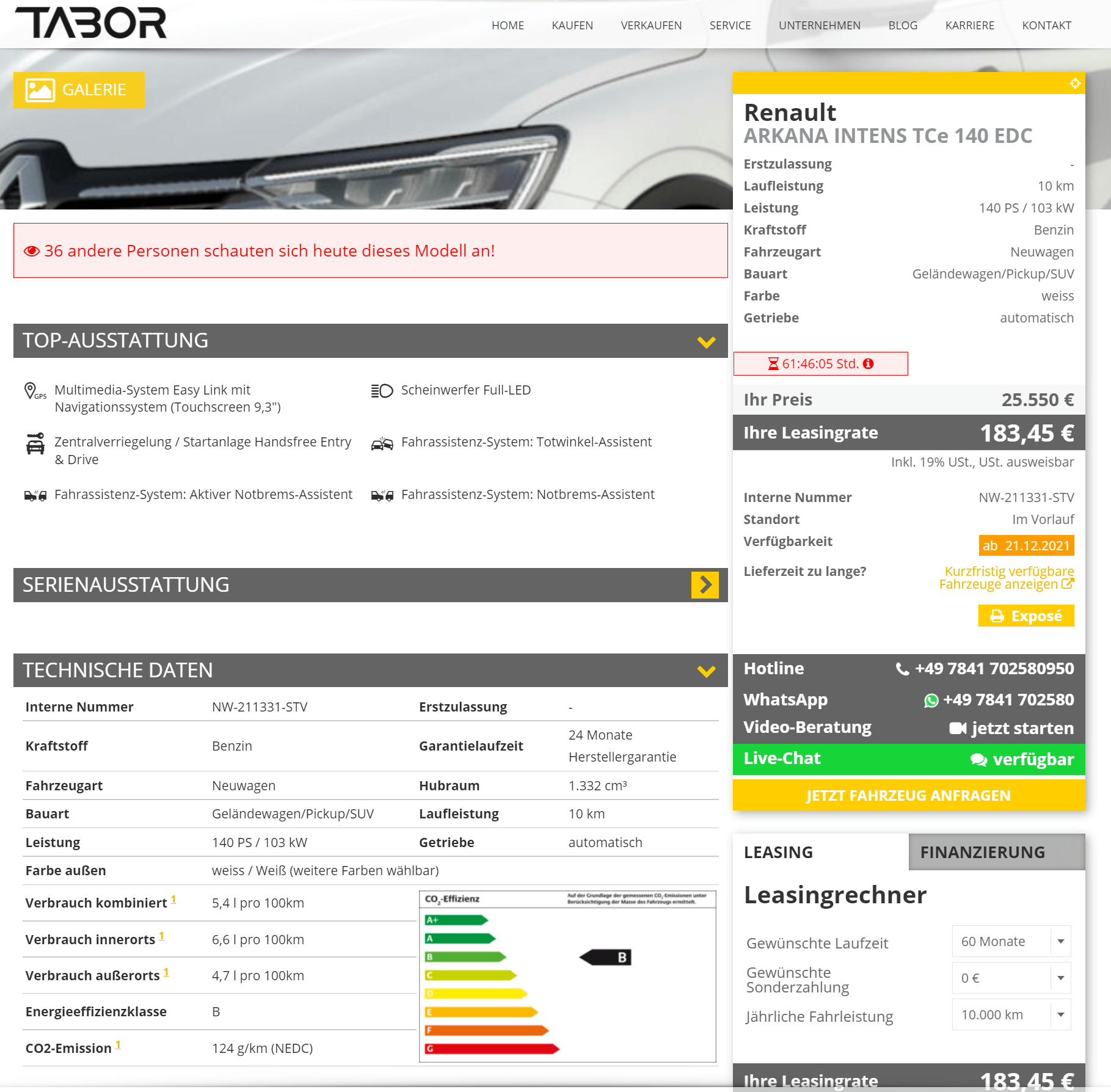Click the Exposé button
Screen dimensions: 1111x1092
point(1026,616)
